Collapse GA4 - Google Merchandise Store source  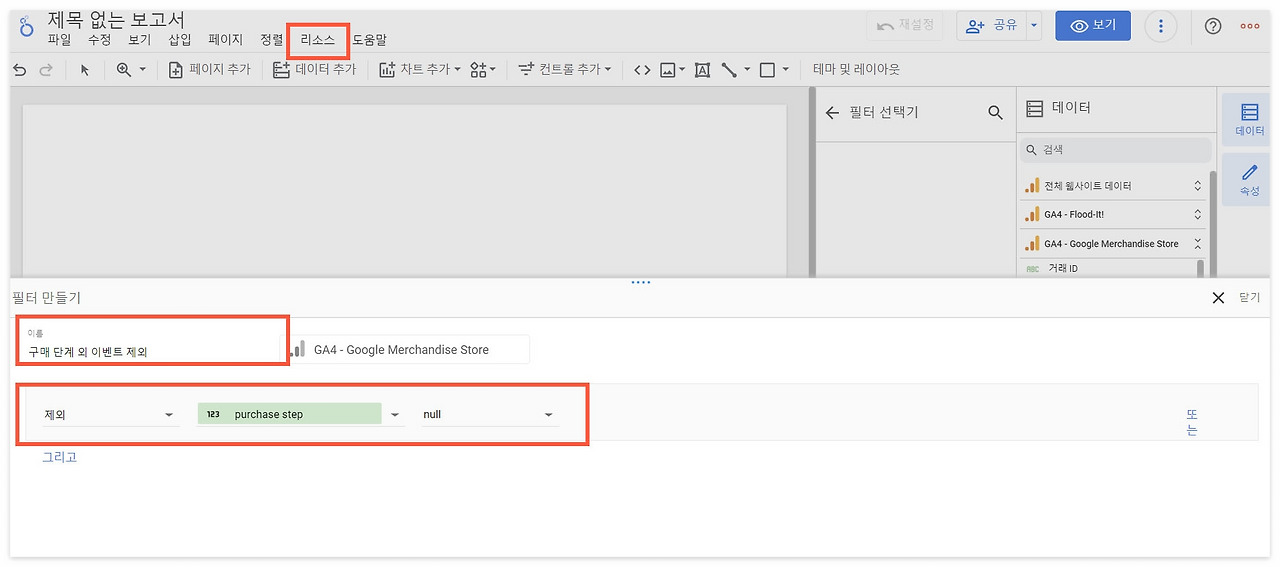[1198, 243]
